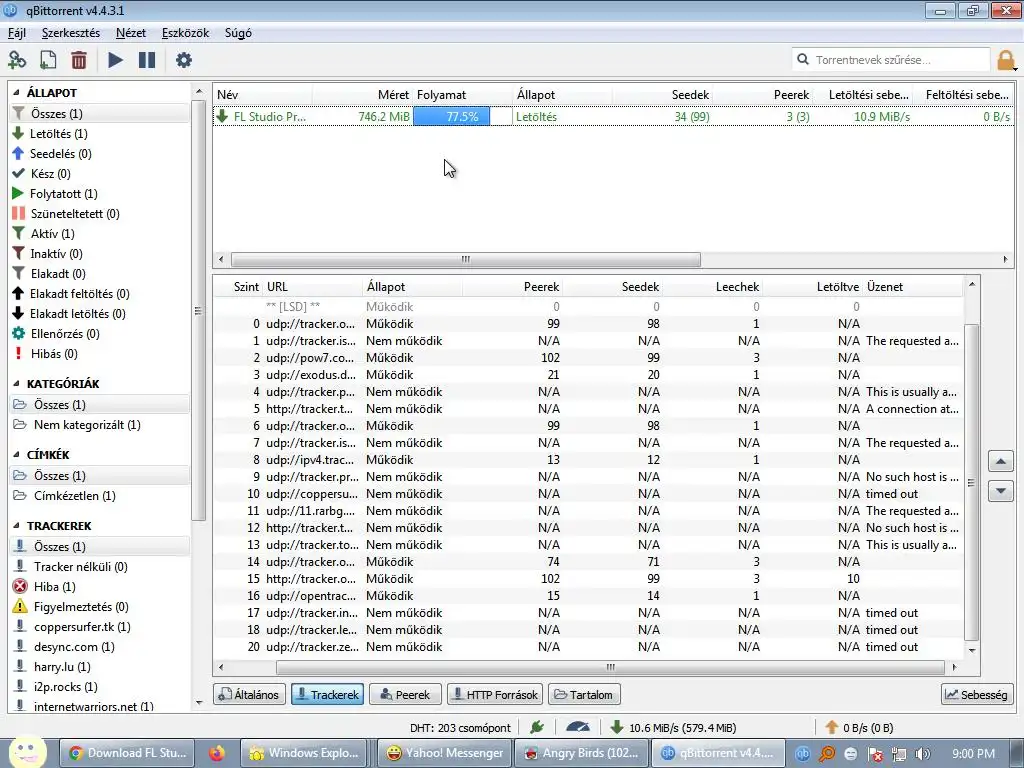
Task: Switch to the Általános tab
Action: pos(249,695)
